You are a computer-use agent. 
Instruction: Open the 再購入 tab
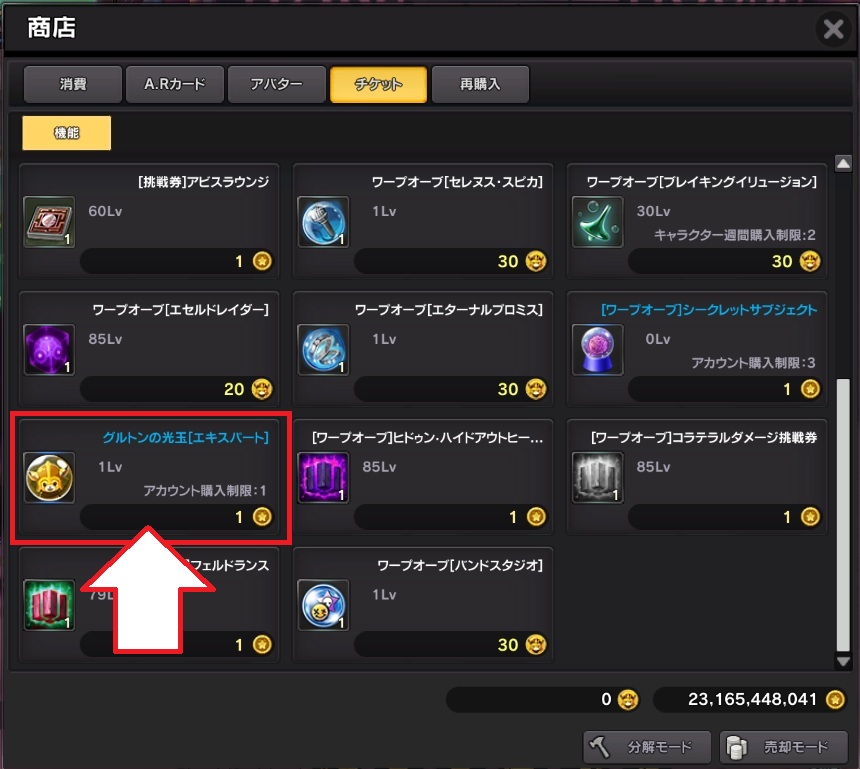[480, 84]
